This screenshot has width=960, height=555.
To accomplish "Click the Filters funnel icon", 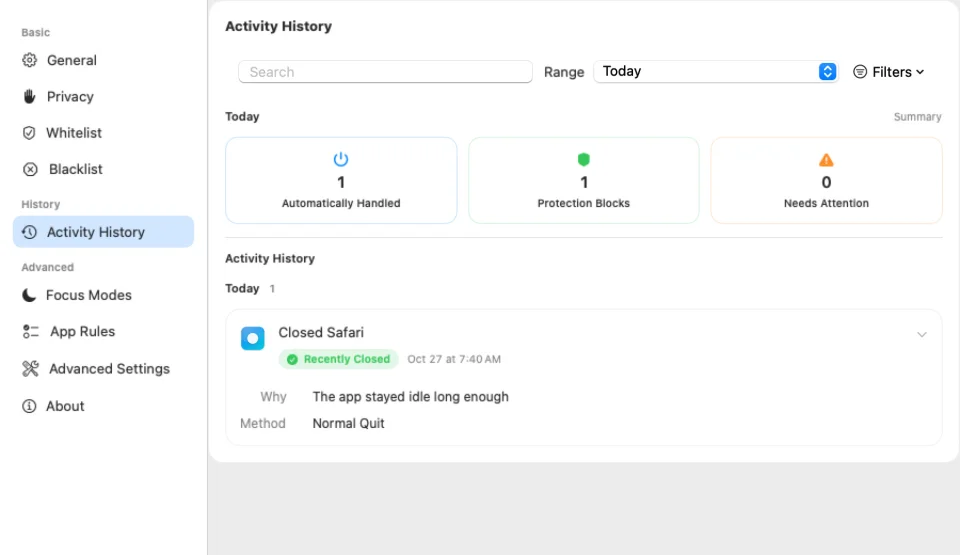I will coord(860,72).
